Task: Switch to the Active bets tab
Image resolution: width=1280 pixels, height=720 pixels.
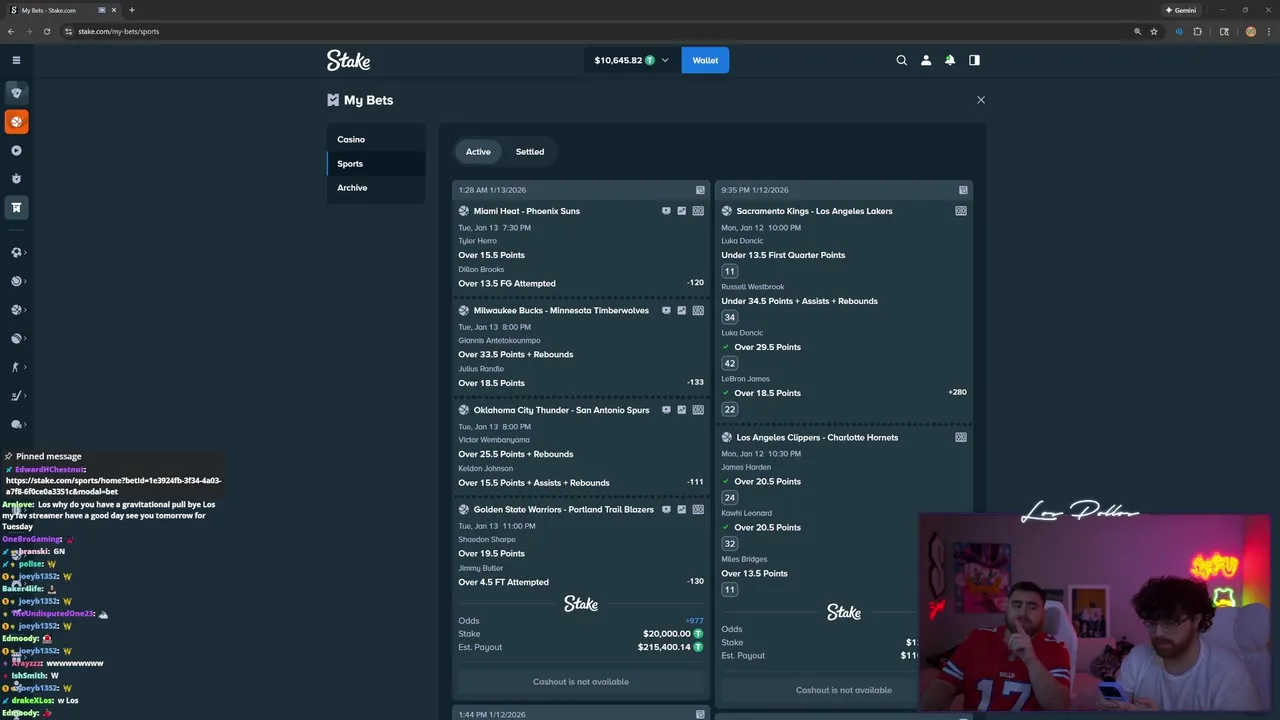Action: [478, 152]
